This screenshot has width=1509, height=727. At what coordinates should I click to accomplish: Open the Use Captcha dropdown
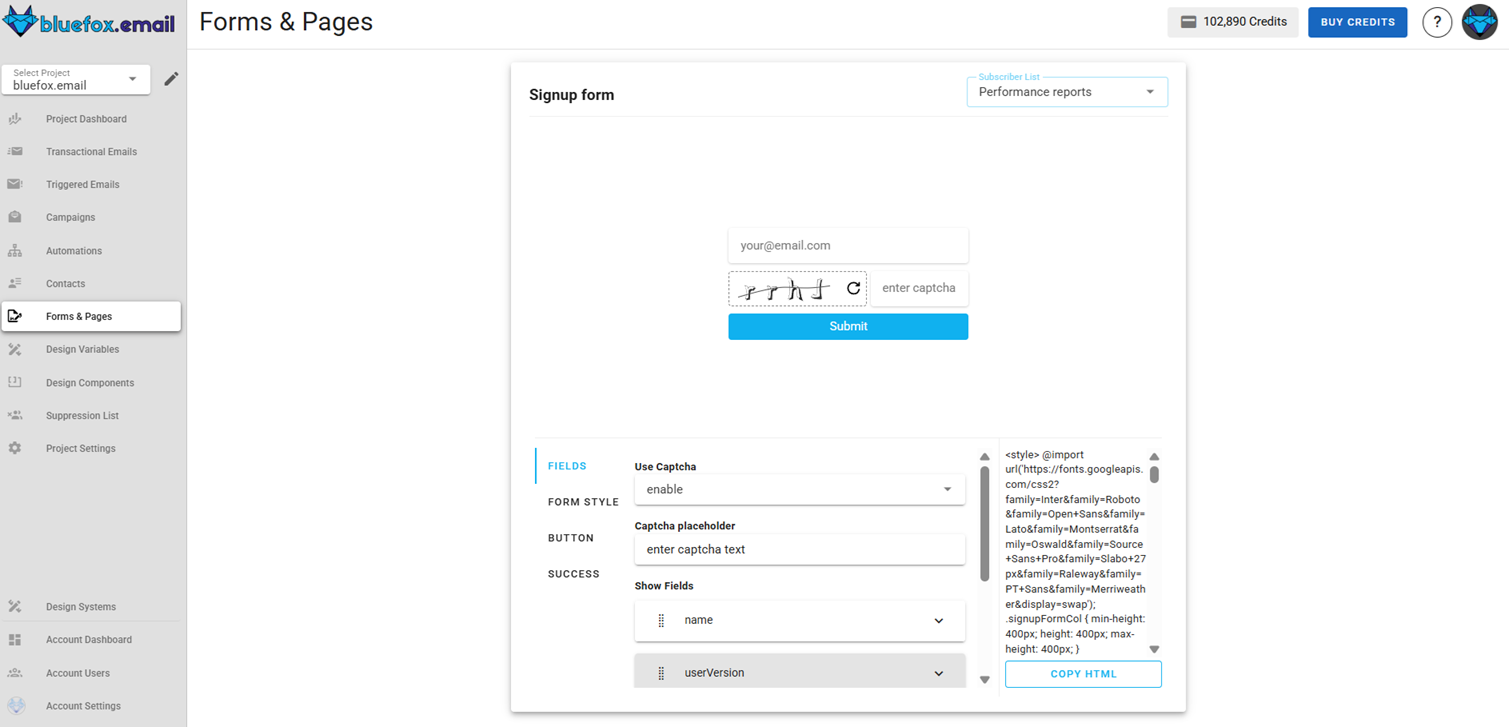coord(799,489)
